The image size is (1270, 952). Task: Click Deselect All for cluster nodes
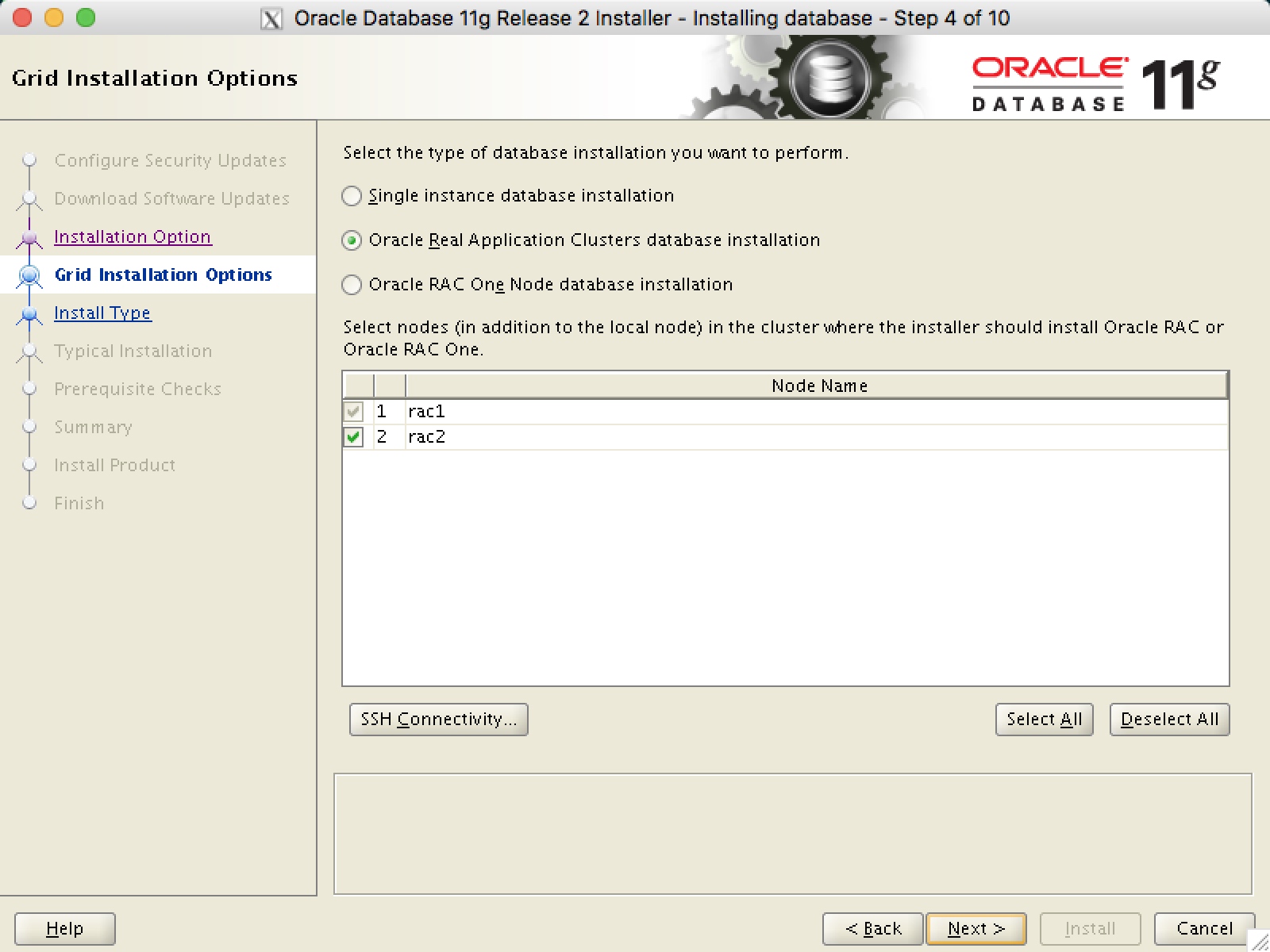click(x=1168, y=720)
